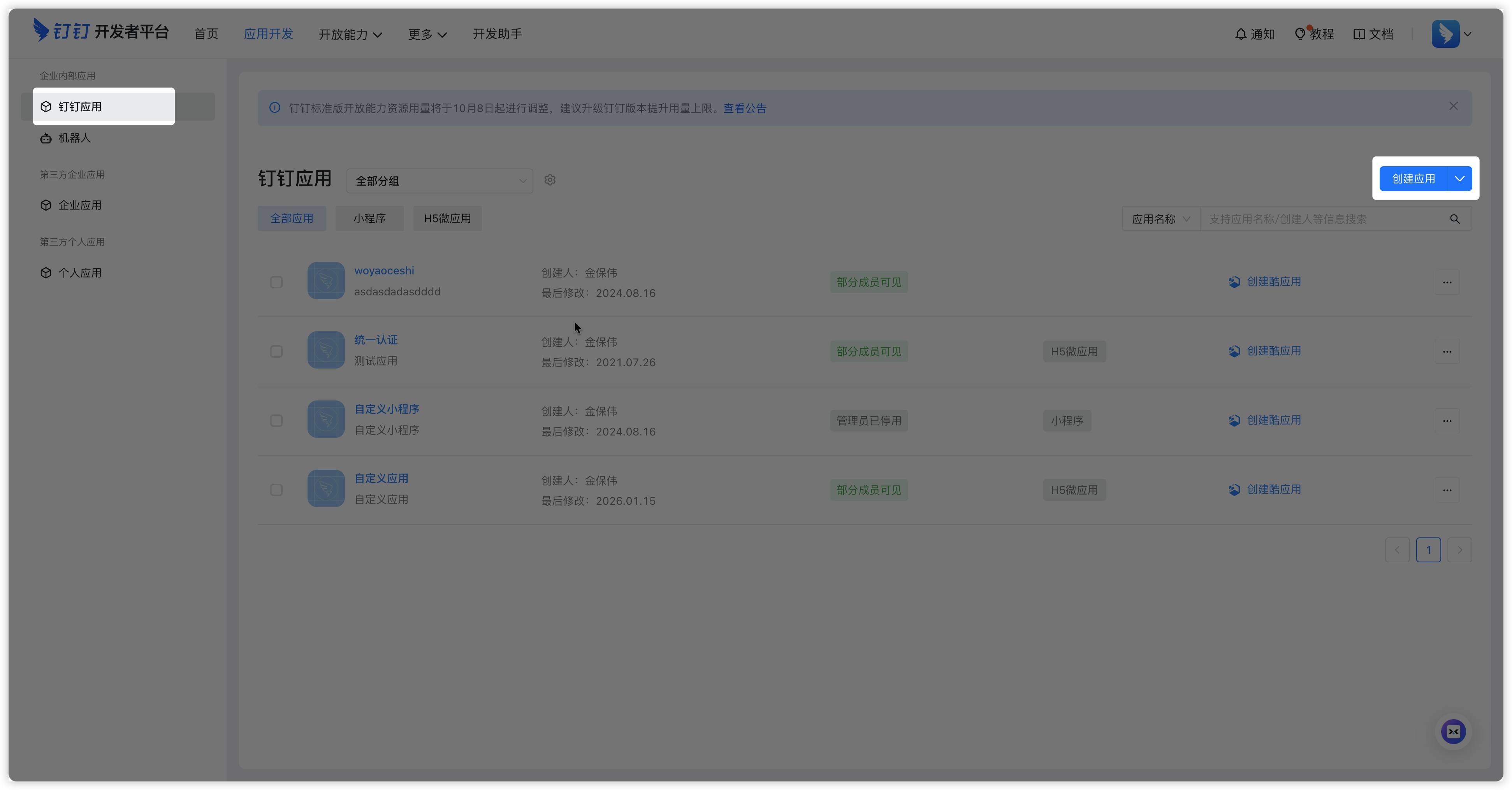1512x790 pixels.
Task: Expand the 全部分组 group dropdown
Action: (x=439, y=181)
